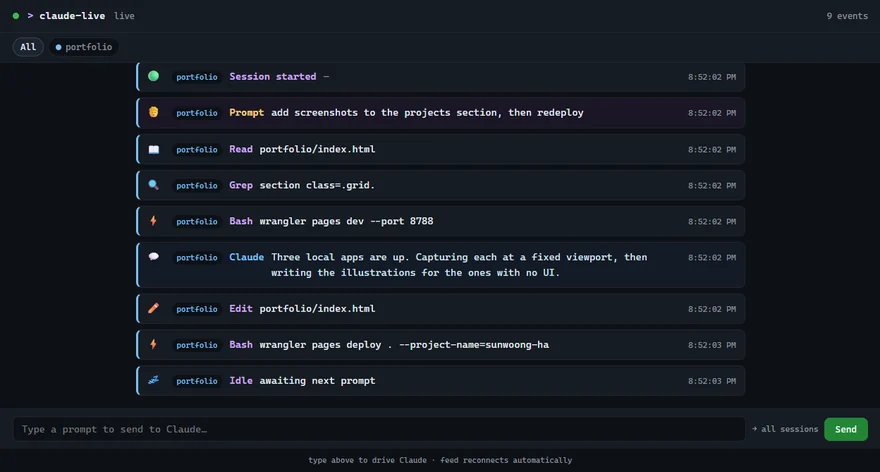Click the 'Idle' label in the last row
The width and height of the screenshot is (880, 472).
[x=241, y=381]
